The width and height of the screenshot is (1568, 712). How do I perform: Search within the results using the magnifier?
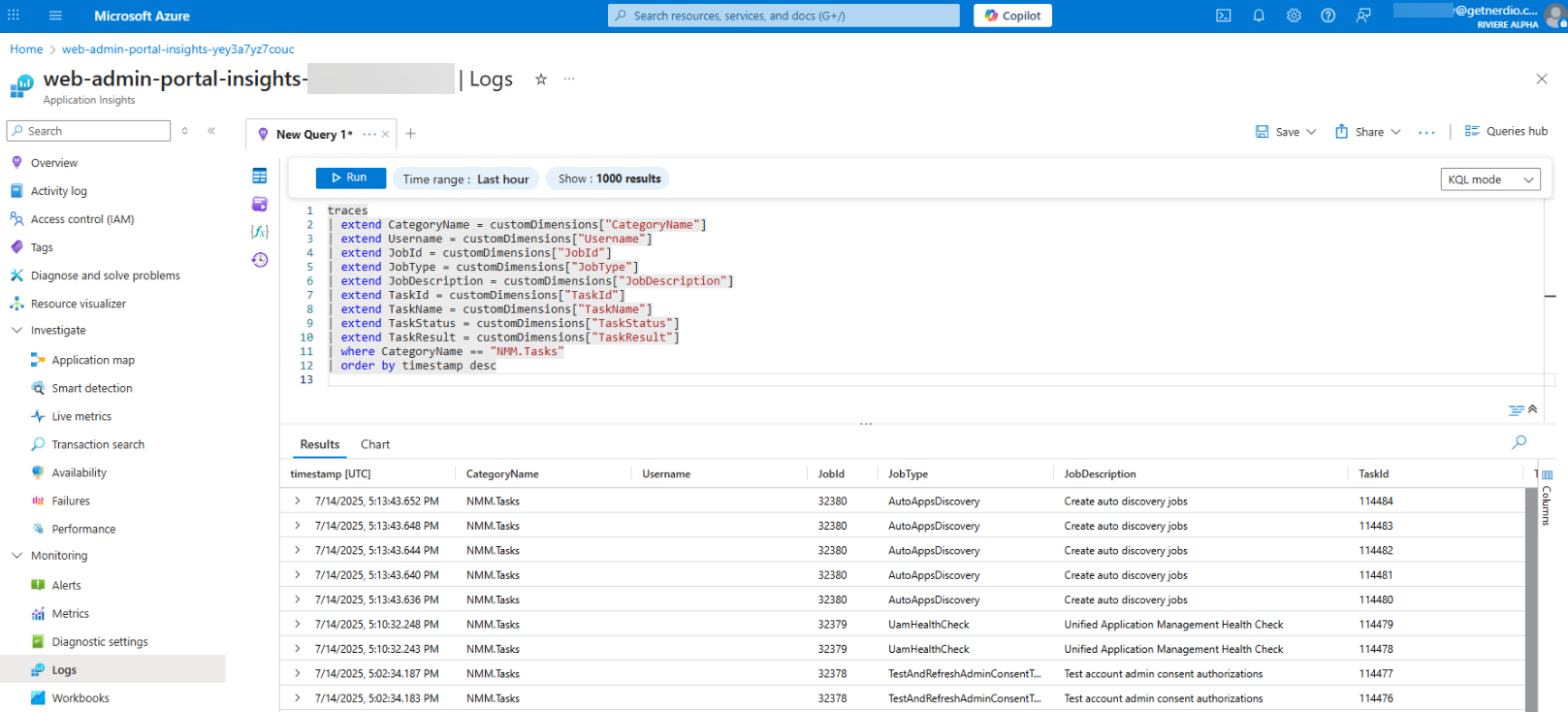pos(1520,442)
